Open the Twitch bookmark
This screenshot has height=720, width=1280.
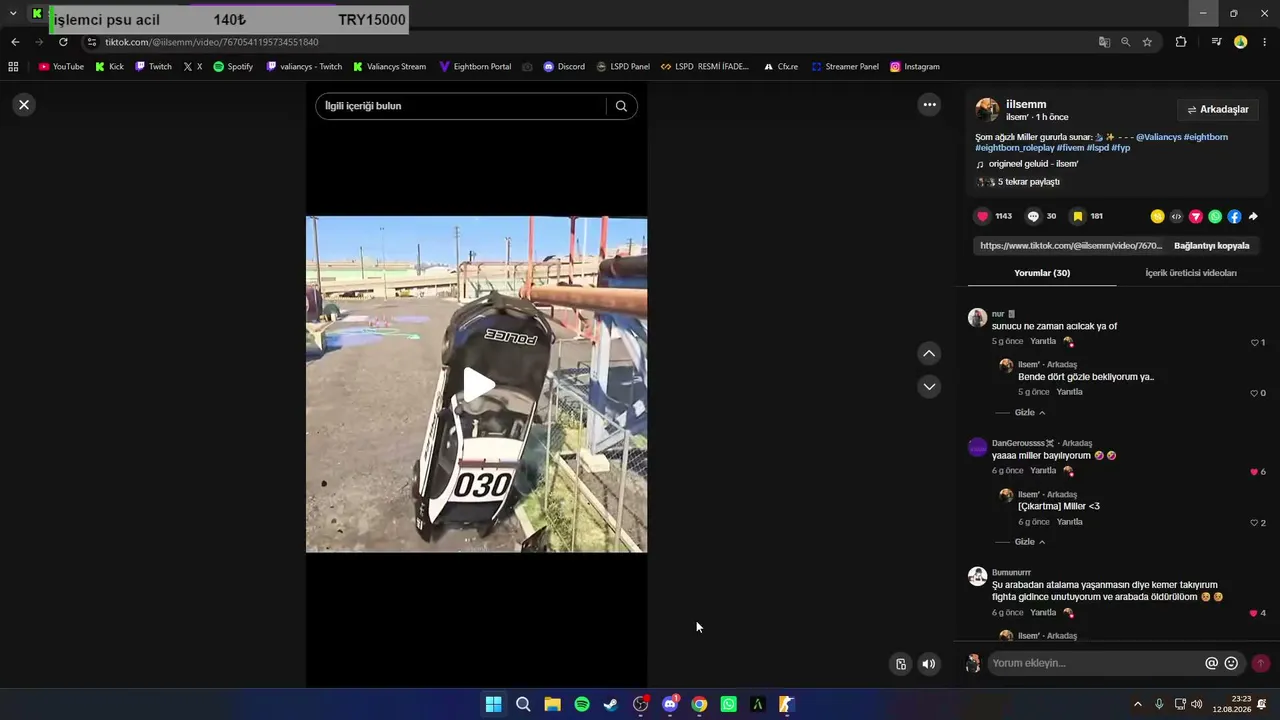click(x=154, y=67)
